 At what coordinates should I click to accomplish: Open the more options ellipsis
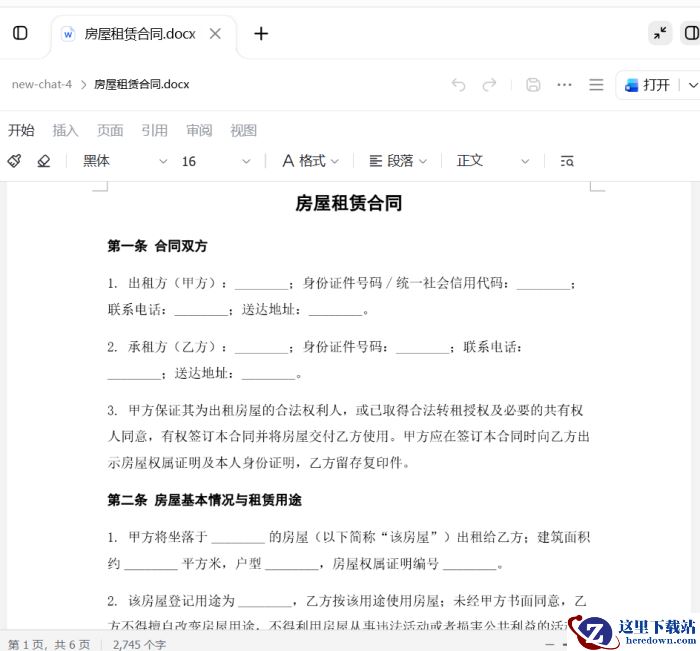(x=564, y=84)
